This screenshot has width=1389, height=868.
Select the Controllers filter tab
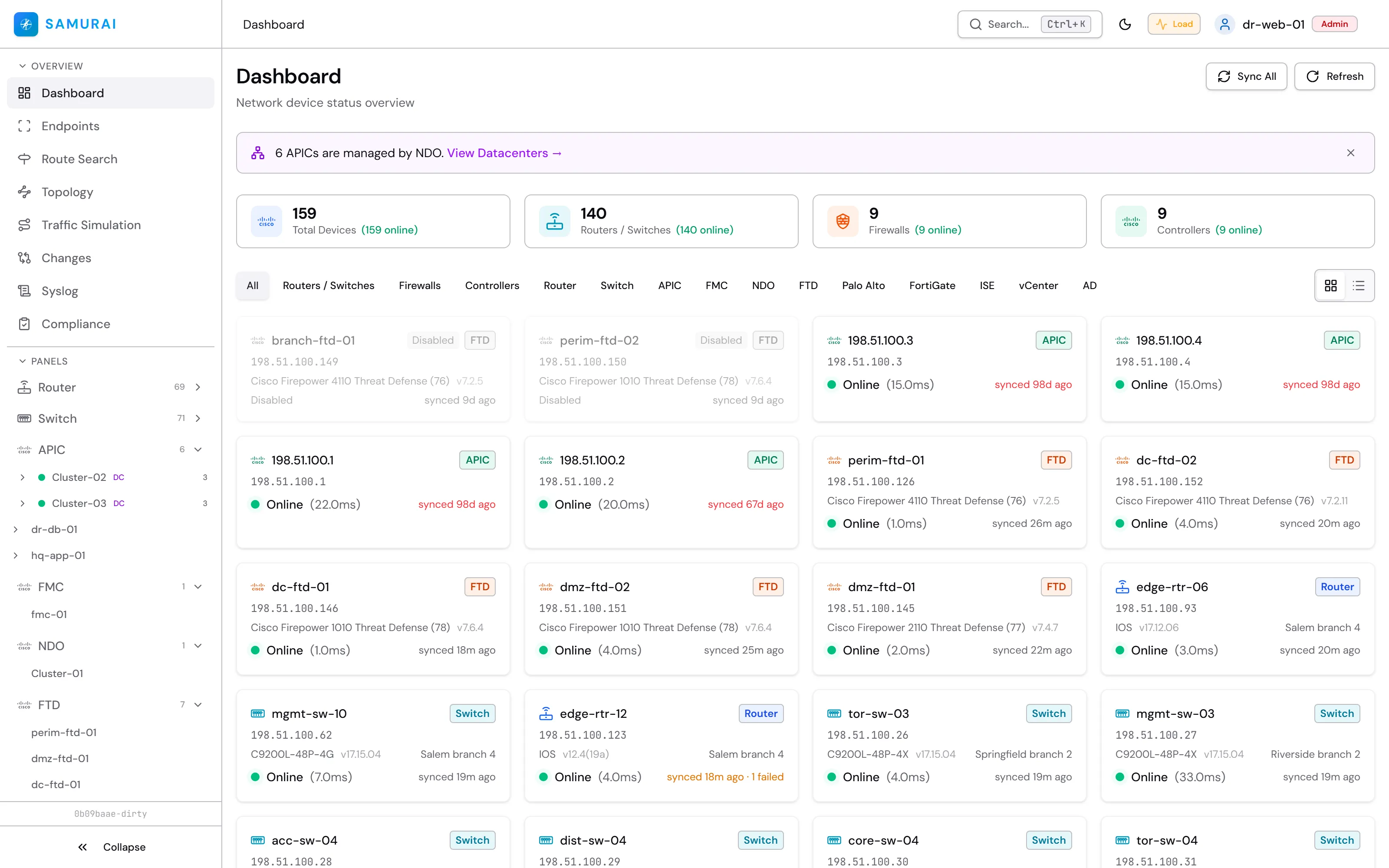pos(492,285)
